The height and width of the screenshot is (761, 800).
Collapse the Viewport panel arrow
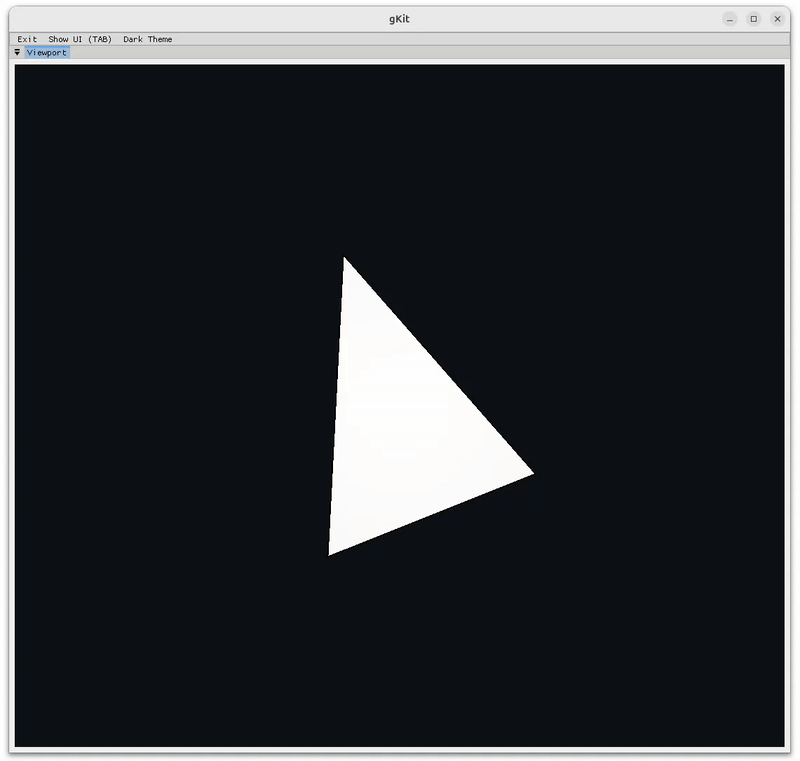tap(17, 53)
